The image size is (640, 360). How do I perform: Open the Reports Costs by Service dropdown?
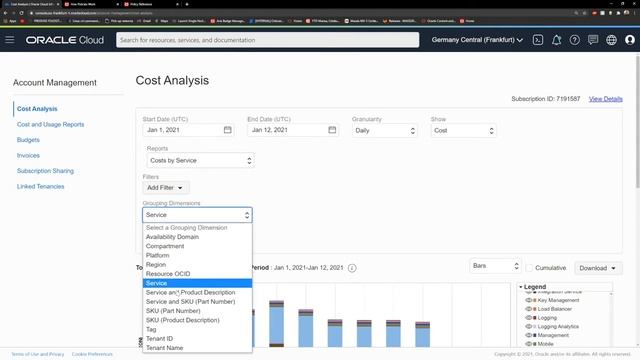[x=200, y=160]
